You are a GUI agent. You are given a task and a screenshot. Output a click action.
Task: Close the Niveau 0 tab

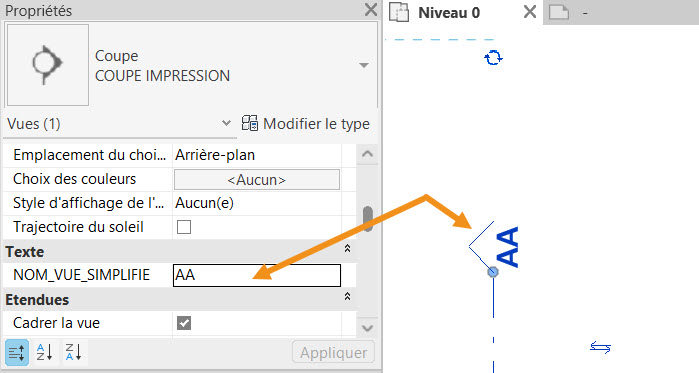[x=530, y=12]
